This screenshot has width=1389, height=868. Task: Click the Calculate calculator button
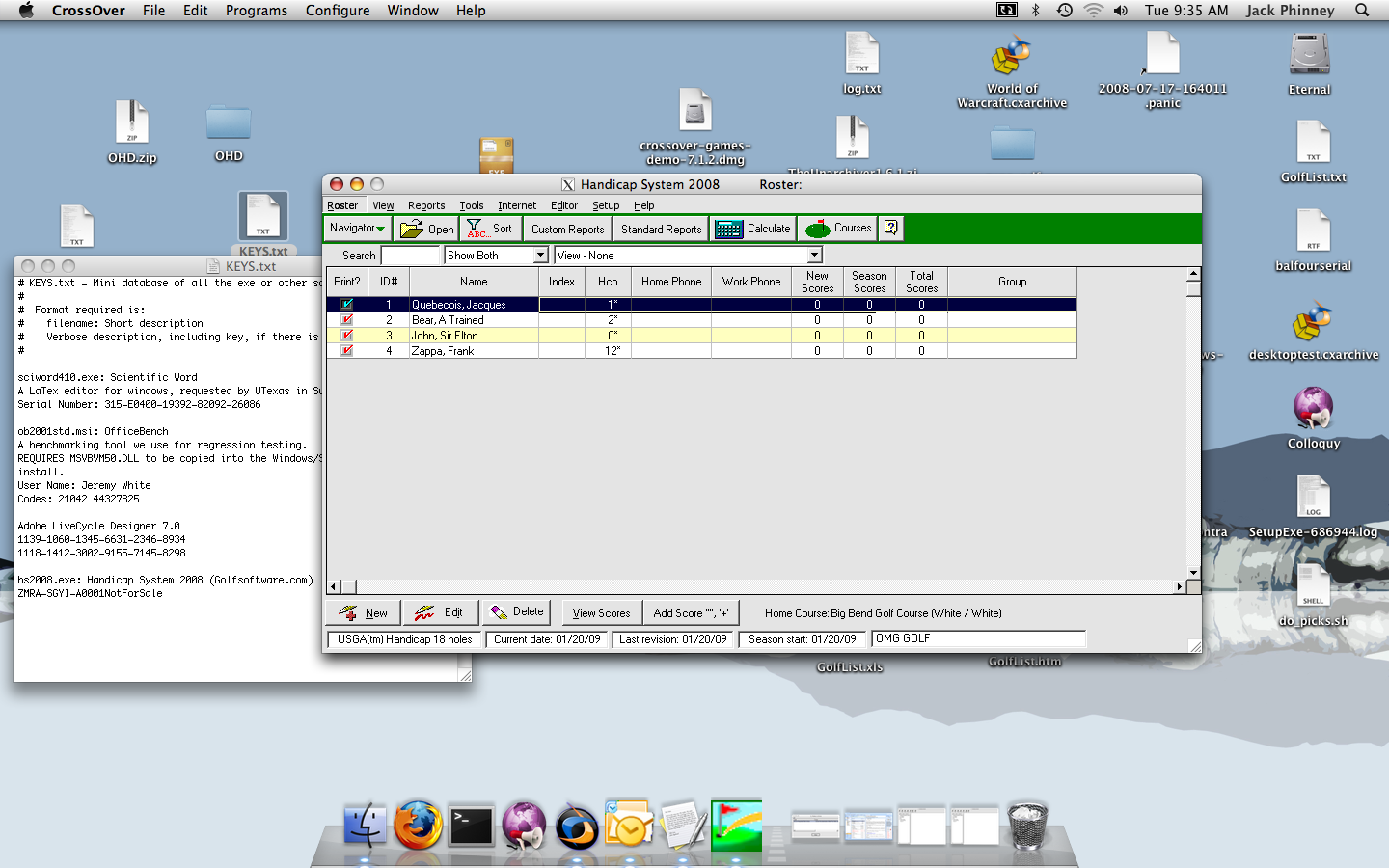click(x=753, y=229)
